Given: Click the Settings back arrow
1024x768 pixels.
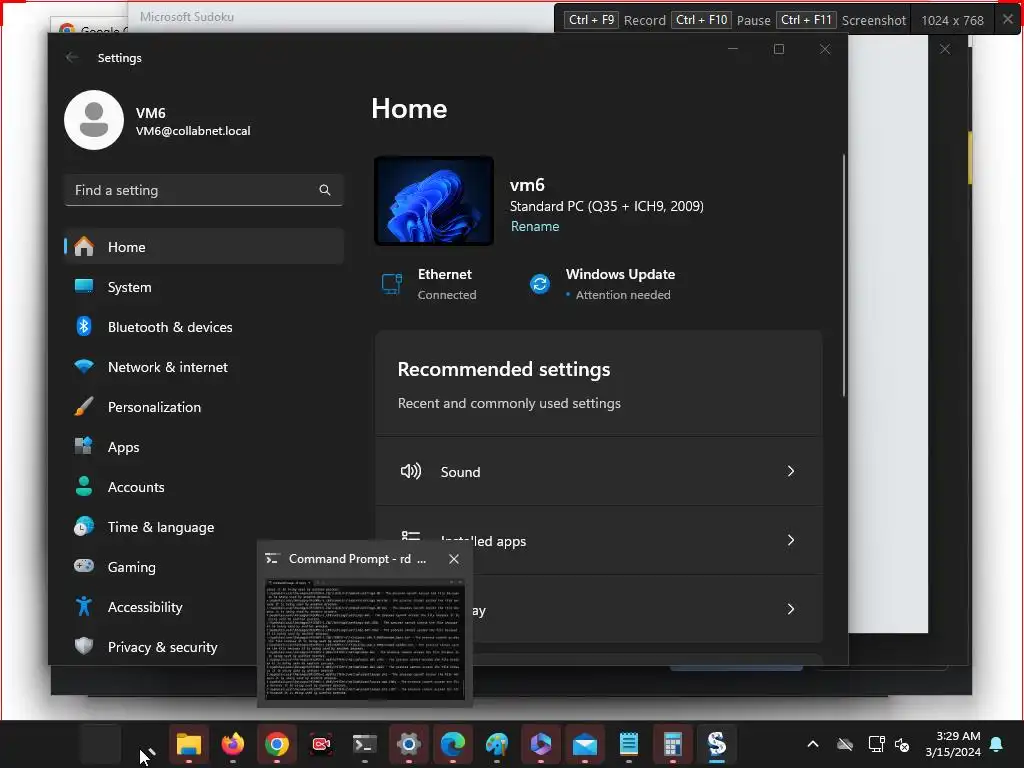Looking at the screenshot, I should [72, 57].
